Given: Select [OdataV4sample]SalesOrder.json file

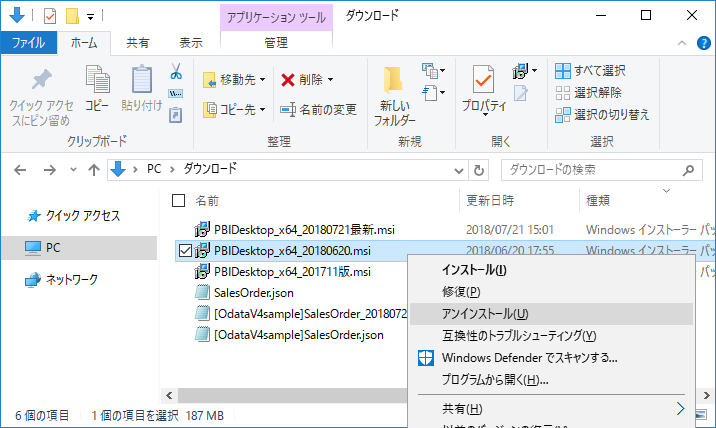Looking at the screenshot, I should [x=299, y=335].
